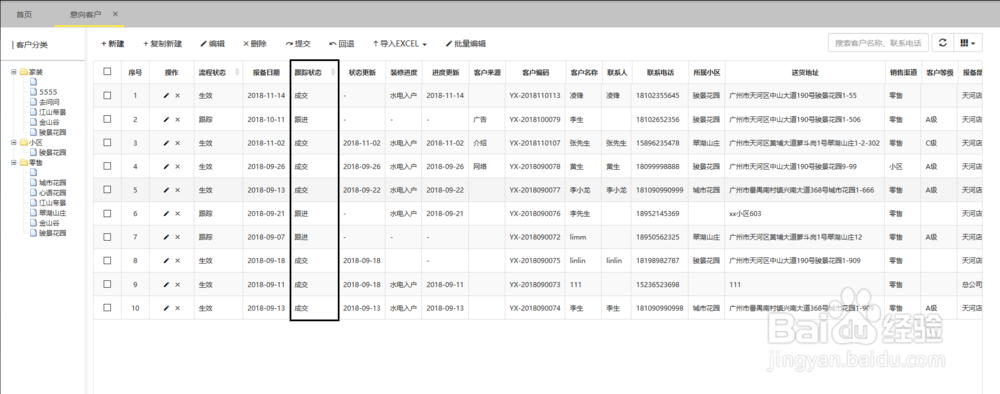Focus the customer search field
Screen dimensions: 1000x394
878,43
